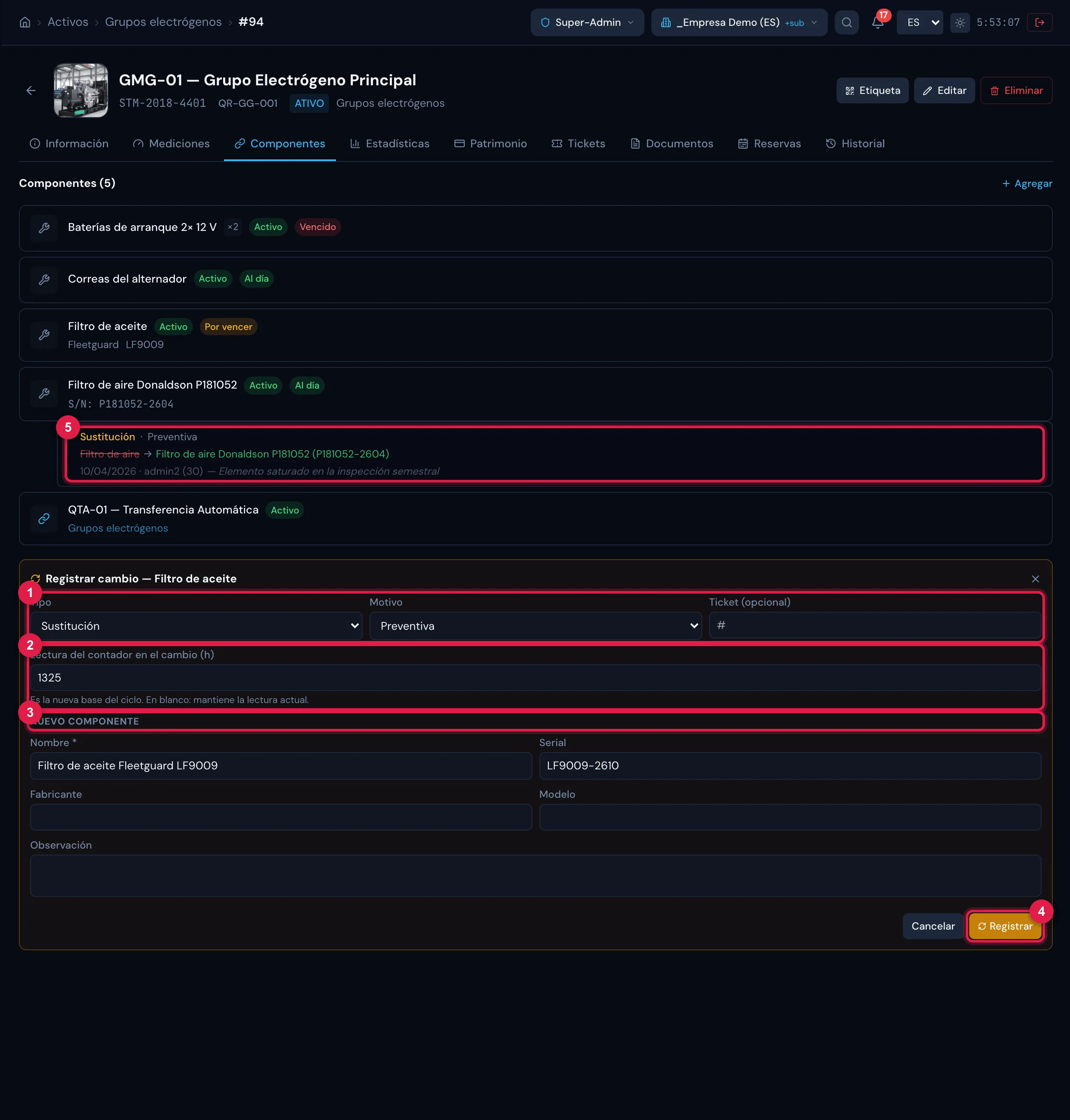Click the red Eliminar button
The image size is (1070, 1120).
tap(1016, 90)
